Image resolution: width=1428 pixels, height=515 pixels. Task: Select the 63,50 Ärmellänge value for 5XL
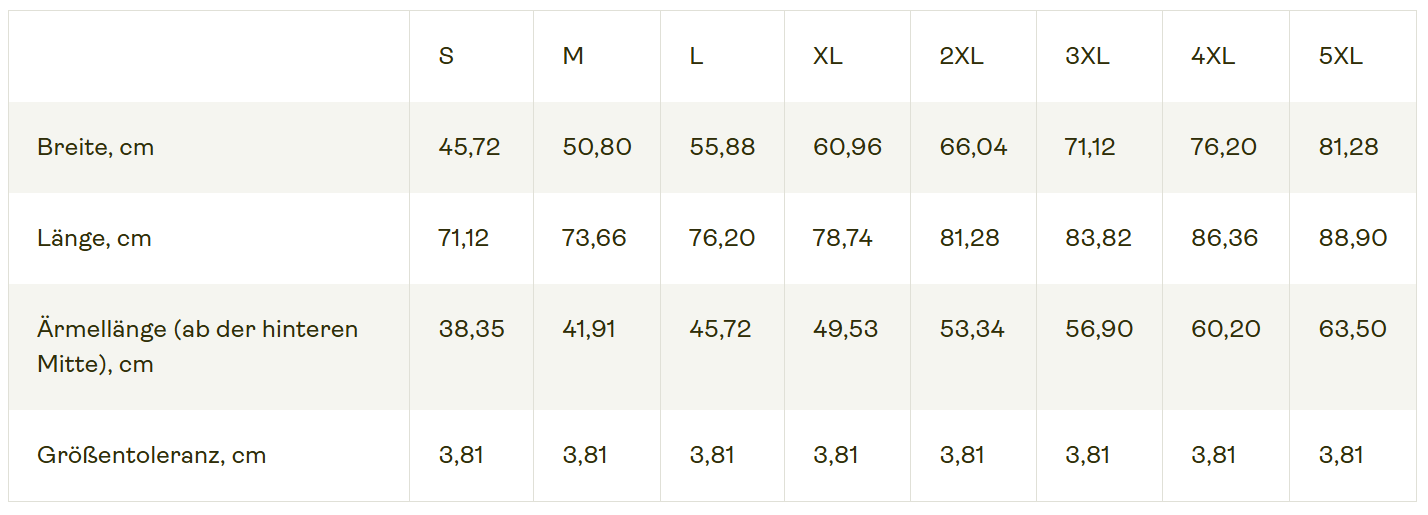pos(1352,330)
